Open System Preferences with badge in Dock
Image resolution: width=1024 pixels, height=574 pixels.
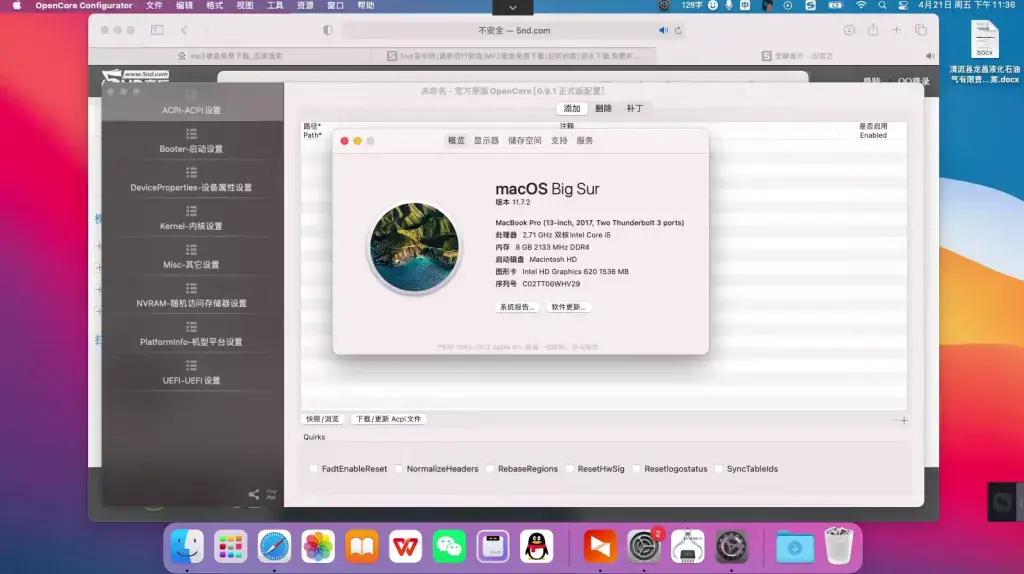644,546
